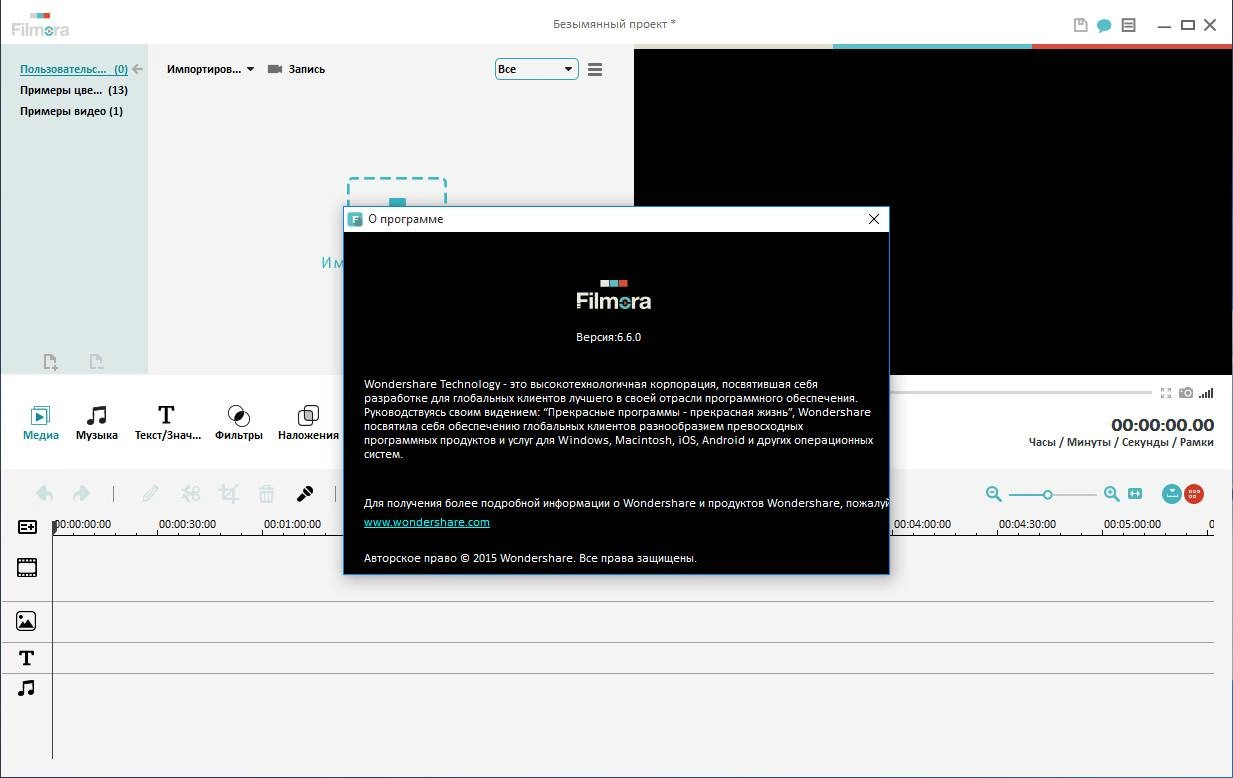The width and height of the screenshot is (1233, 778).
Task: Click the timeline playhead marker at start
Action: (x=54, y=525)
